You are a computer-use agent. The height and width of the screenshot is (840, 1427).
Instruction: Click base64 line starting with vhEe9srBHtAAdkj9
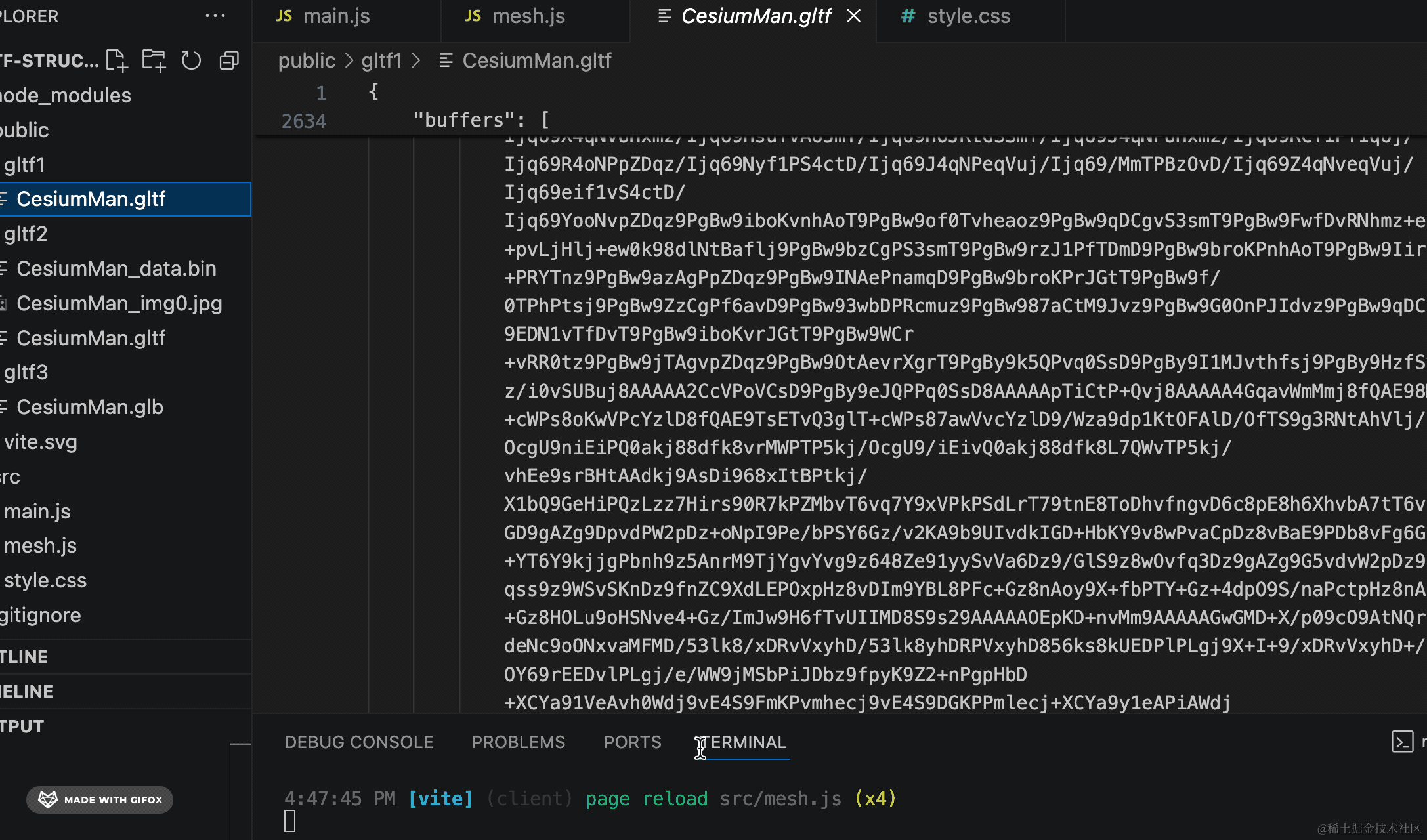686,476
